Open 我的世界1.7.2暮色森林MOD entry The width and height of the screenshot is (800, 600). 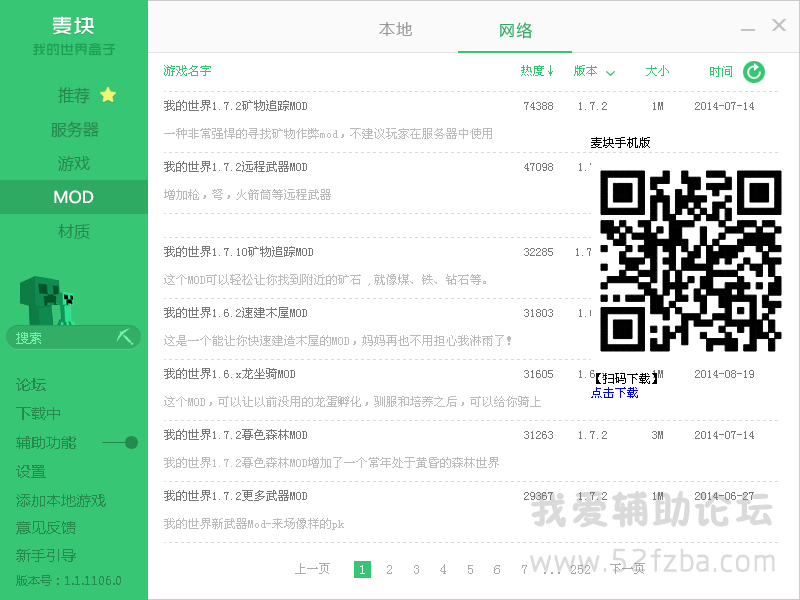[235, 435]
